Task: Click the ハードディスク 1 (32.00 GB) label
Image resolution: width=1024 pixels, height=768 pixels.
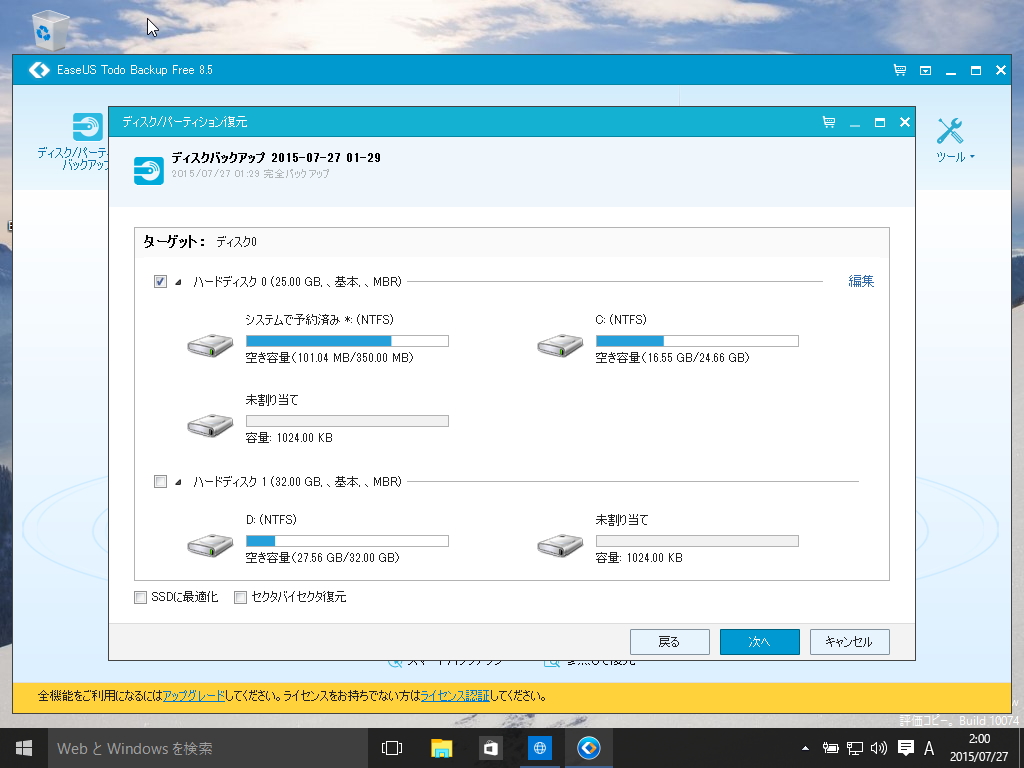Action: (x=297, y=481)
